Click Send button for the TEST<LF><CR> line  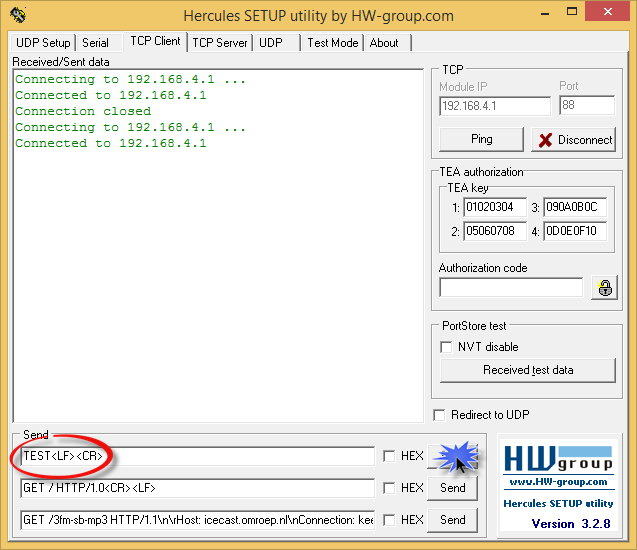click(x=452, y=456)
